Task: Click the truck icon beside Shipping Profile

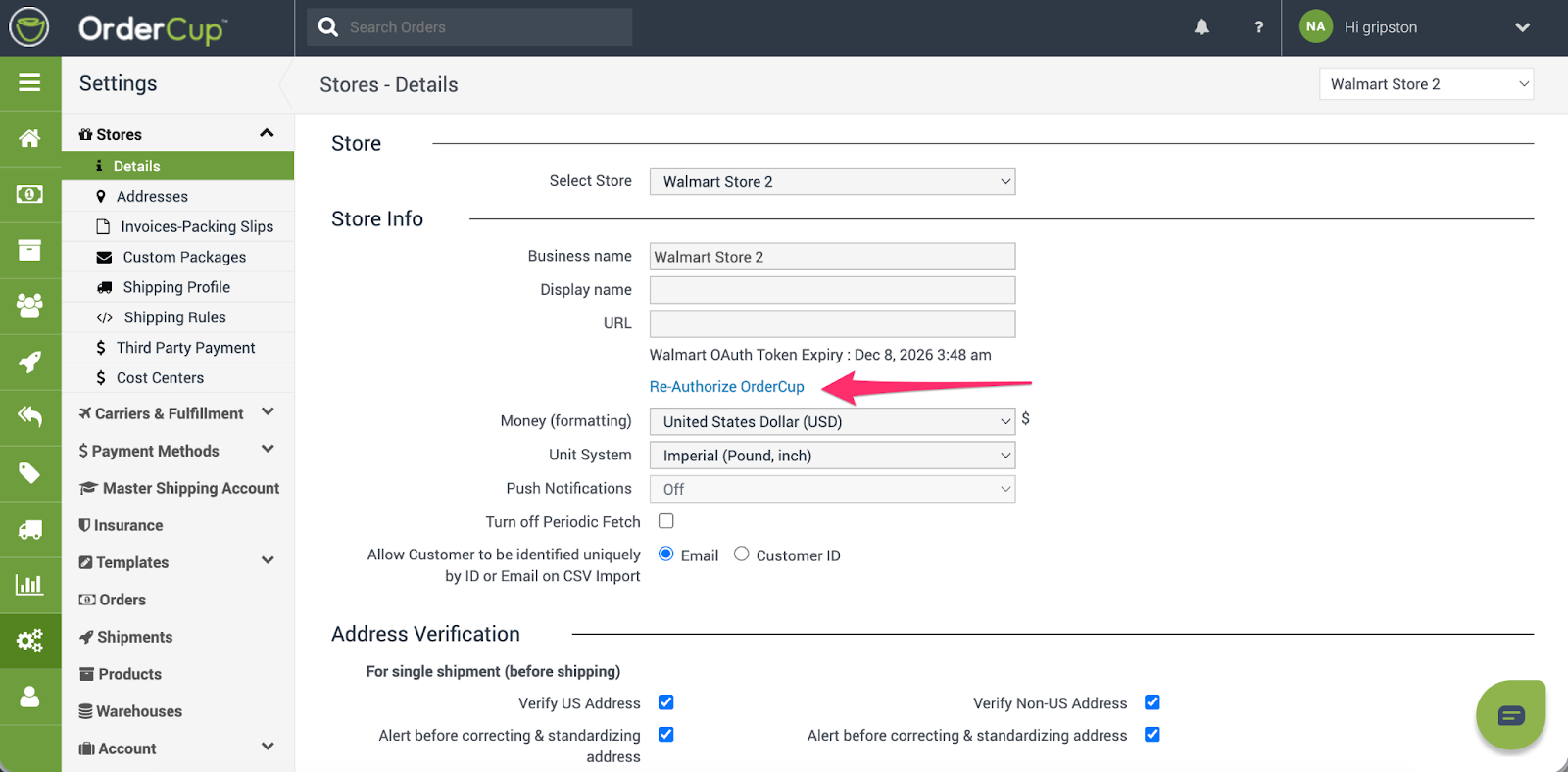Action: click(104, 287)
